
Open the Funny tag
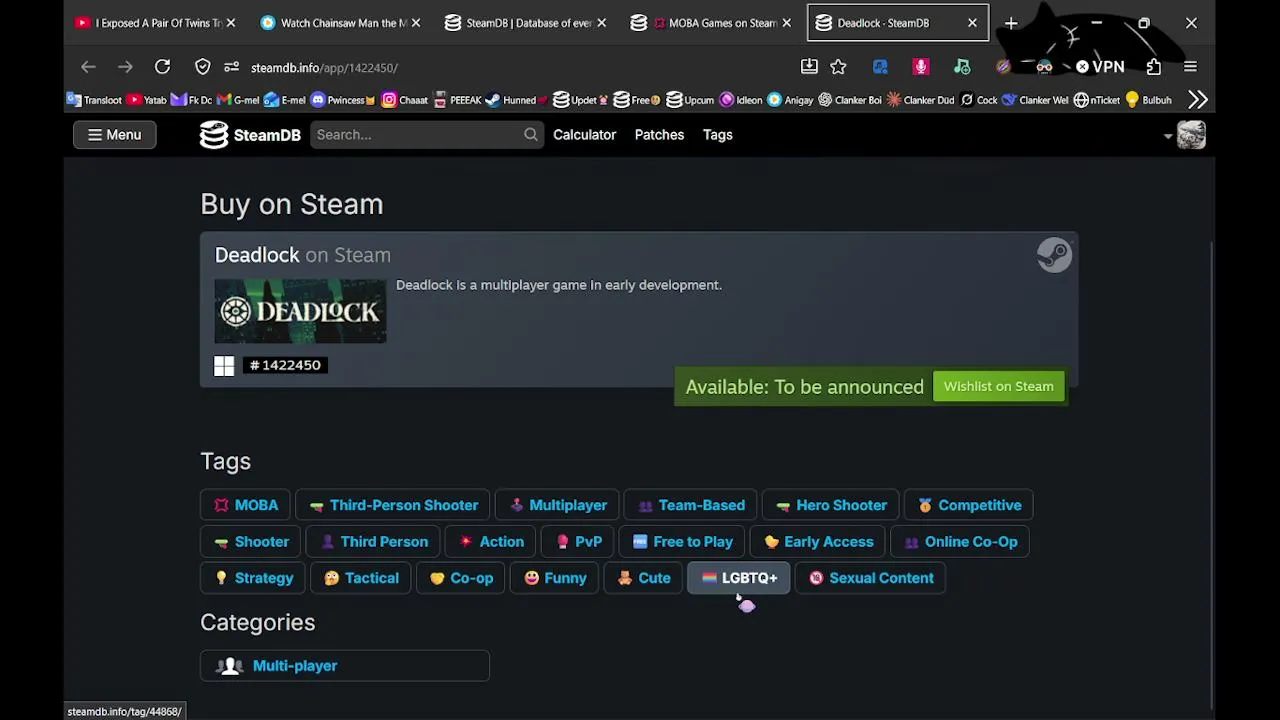pyautogui.click(x=555, y=578)
